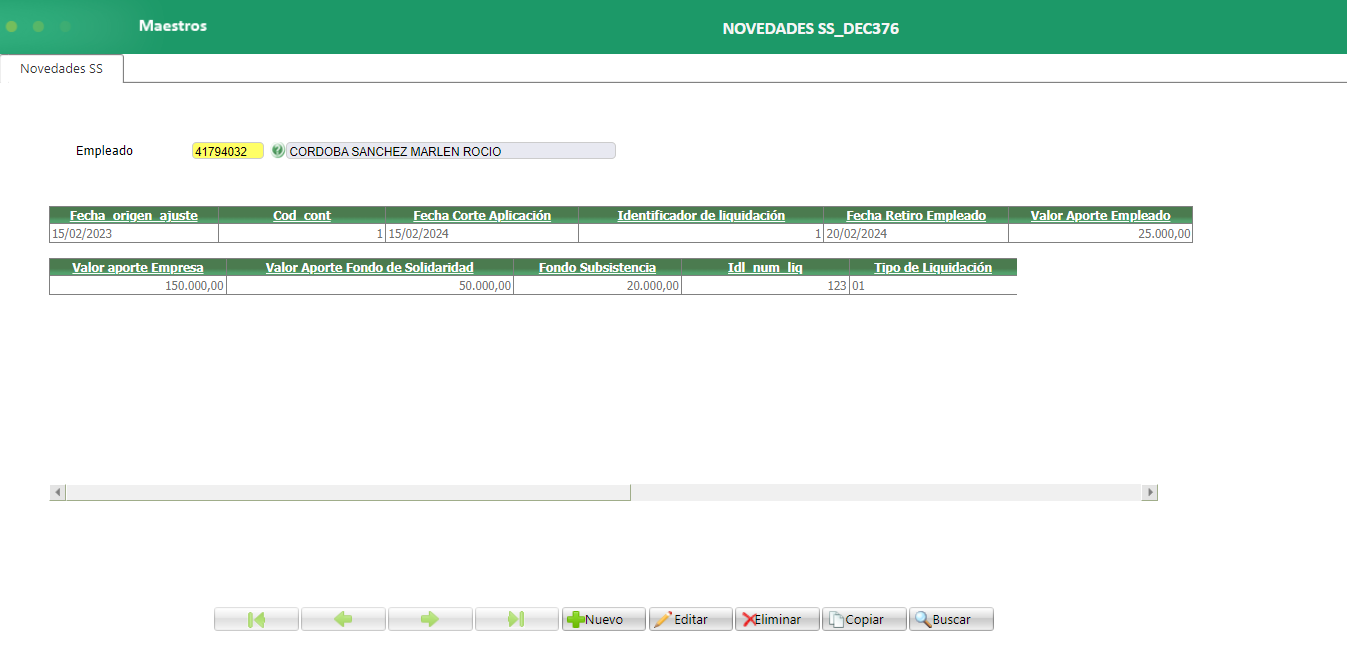Click the horizontal scrollbar right arrow
This screenshot has height=658, width=1347.
(x=1150, y=492)
